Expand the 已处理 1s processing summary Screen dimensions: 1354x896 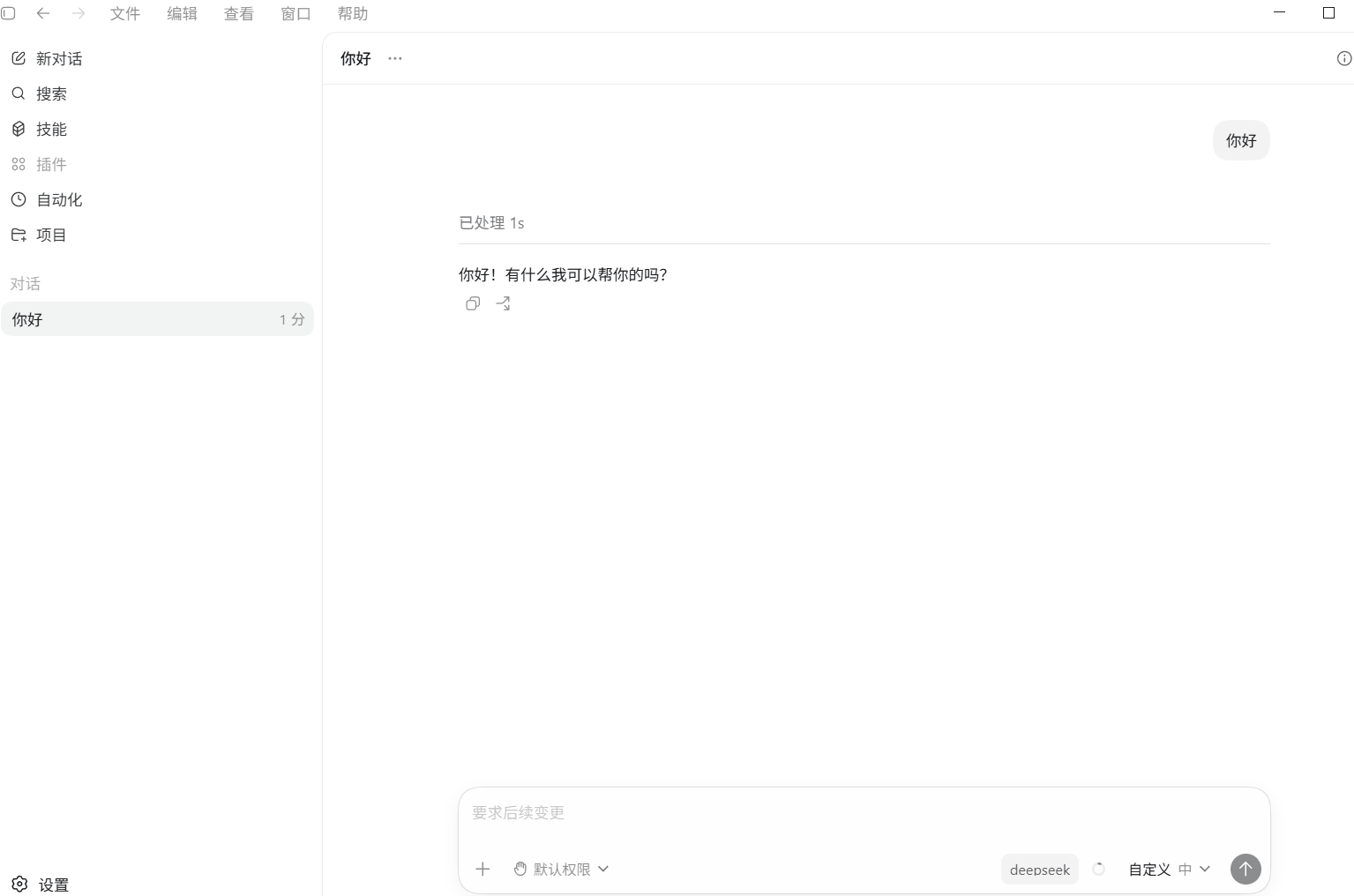coord(491,223)
